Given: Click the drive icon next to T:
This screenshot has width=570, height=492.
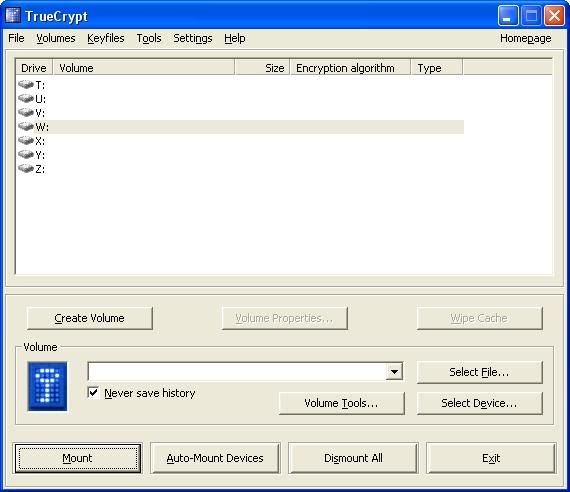Looking at the screenshot, I should [x=26, y=84].
